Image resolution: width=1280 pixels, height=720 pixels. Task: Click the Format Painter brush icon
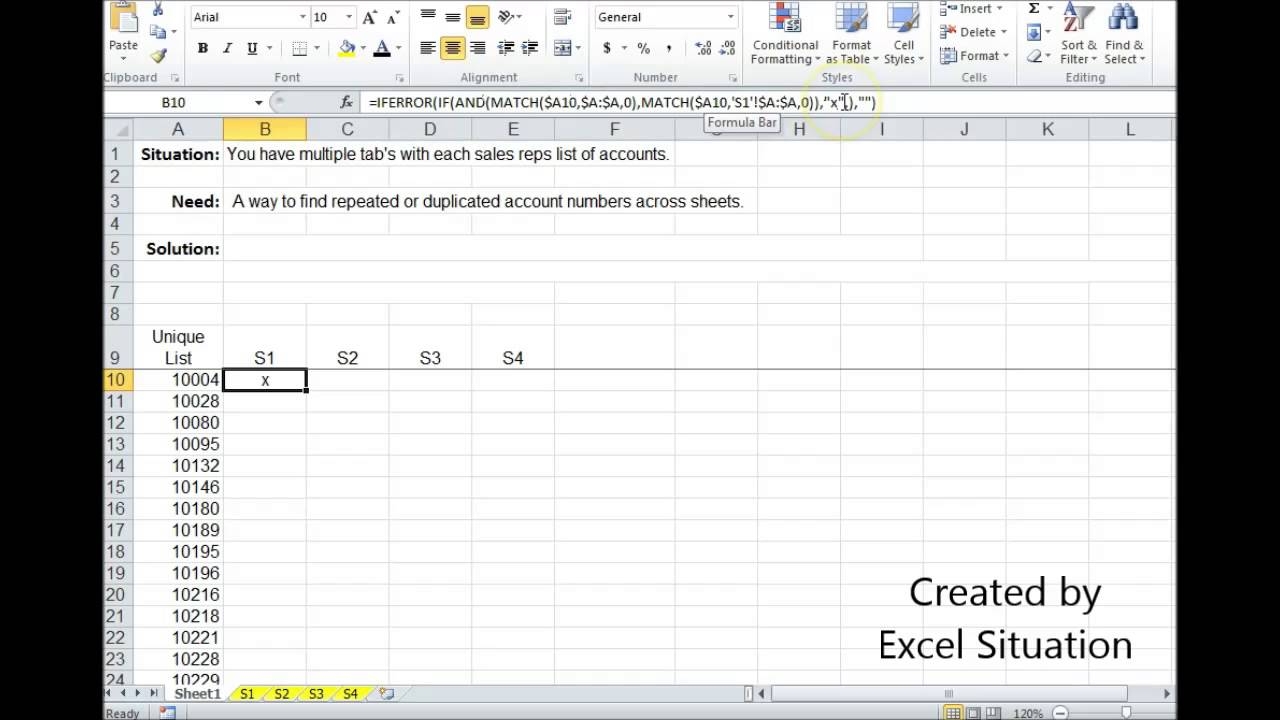click(158, 56)
